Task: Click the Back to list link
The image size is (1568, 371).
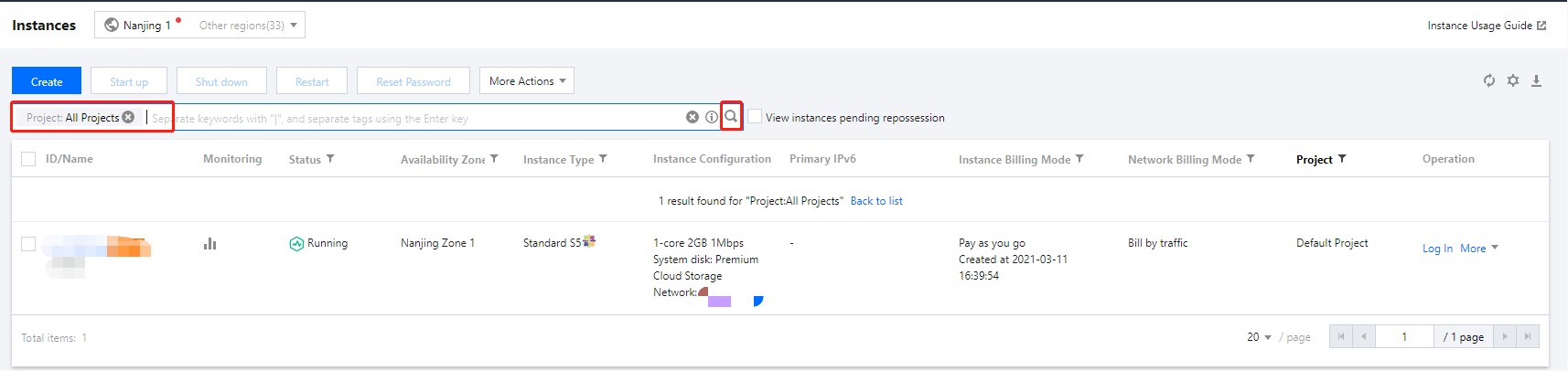Action: 876,201
